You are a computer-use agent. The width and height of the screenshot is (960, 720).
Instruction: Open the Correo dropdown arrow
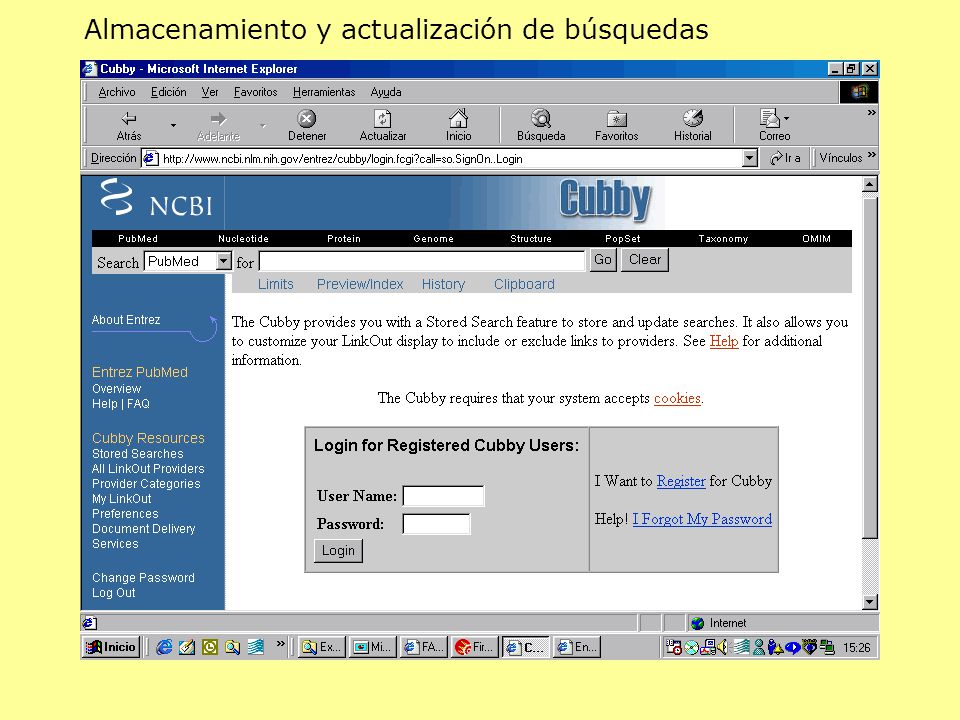coord(787,118)
